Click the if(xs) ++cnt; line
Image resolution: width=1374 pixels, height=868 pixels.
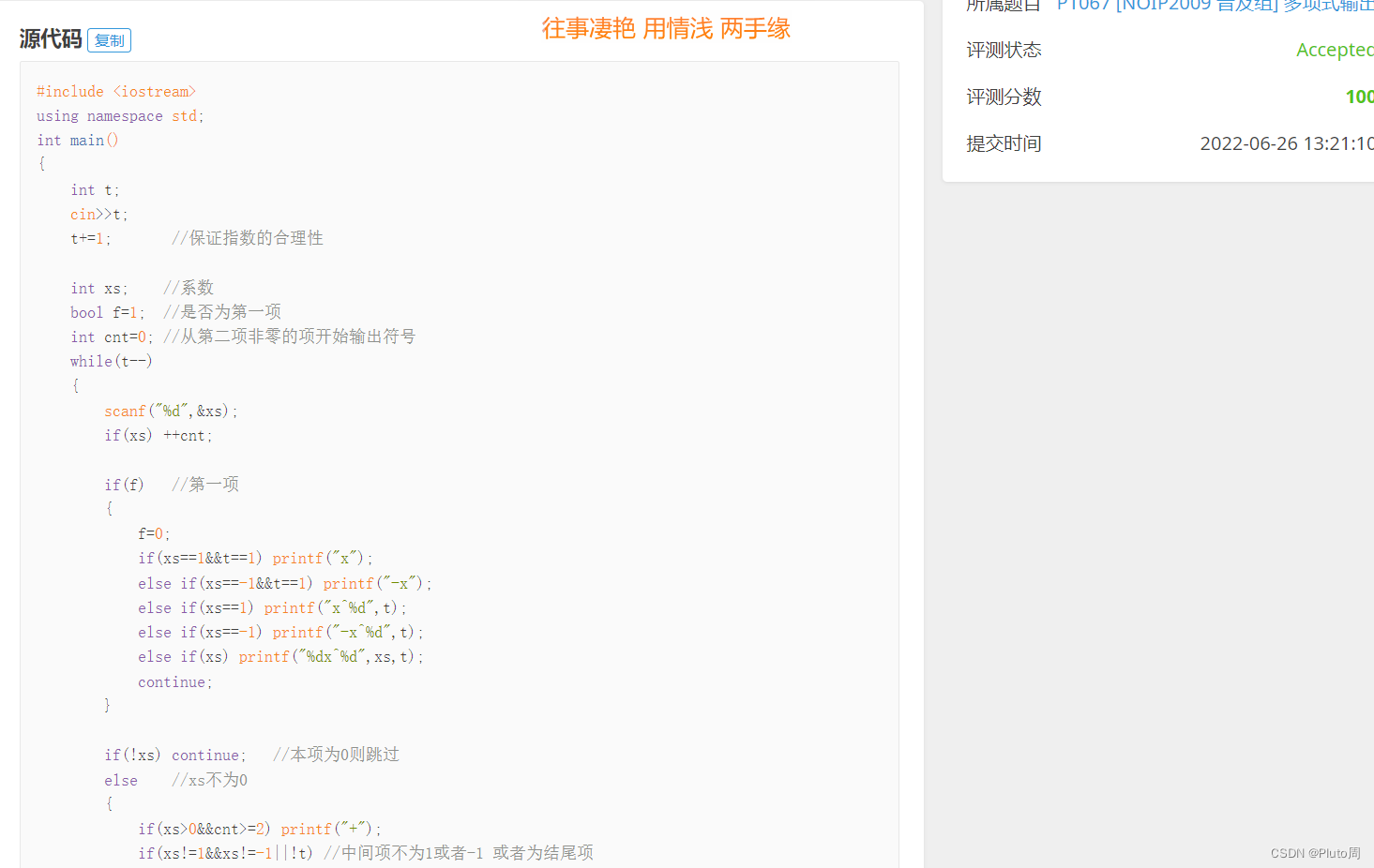pos(159,436)
